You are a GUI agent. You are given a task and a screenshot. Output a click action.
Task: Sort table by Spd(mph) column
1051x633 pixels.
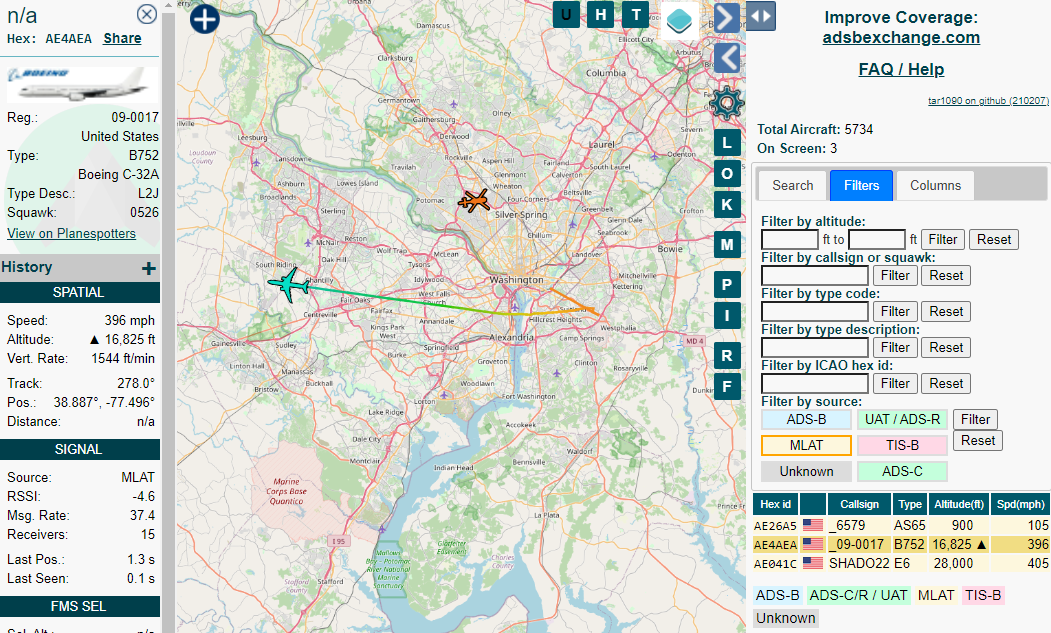pyautogui.click(x=1020, y=504)
